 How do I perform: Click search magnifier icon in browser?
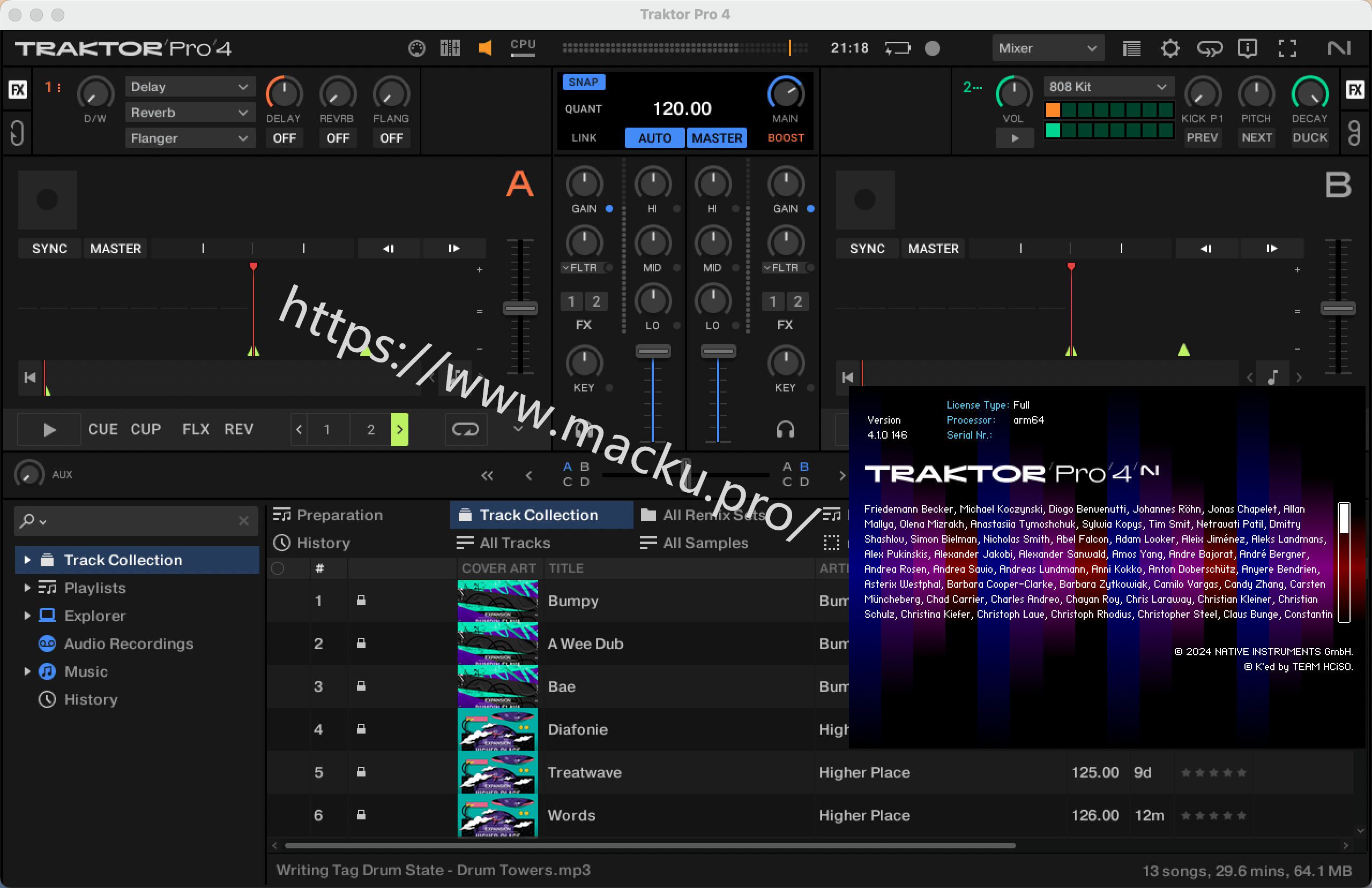pos(26,521)
